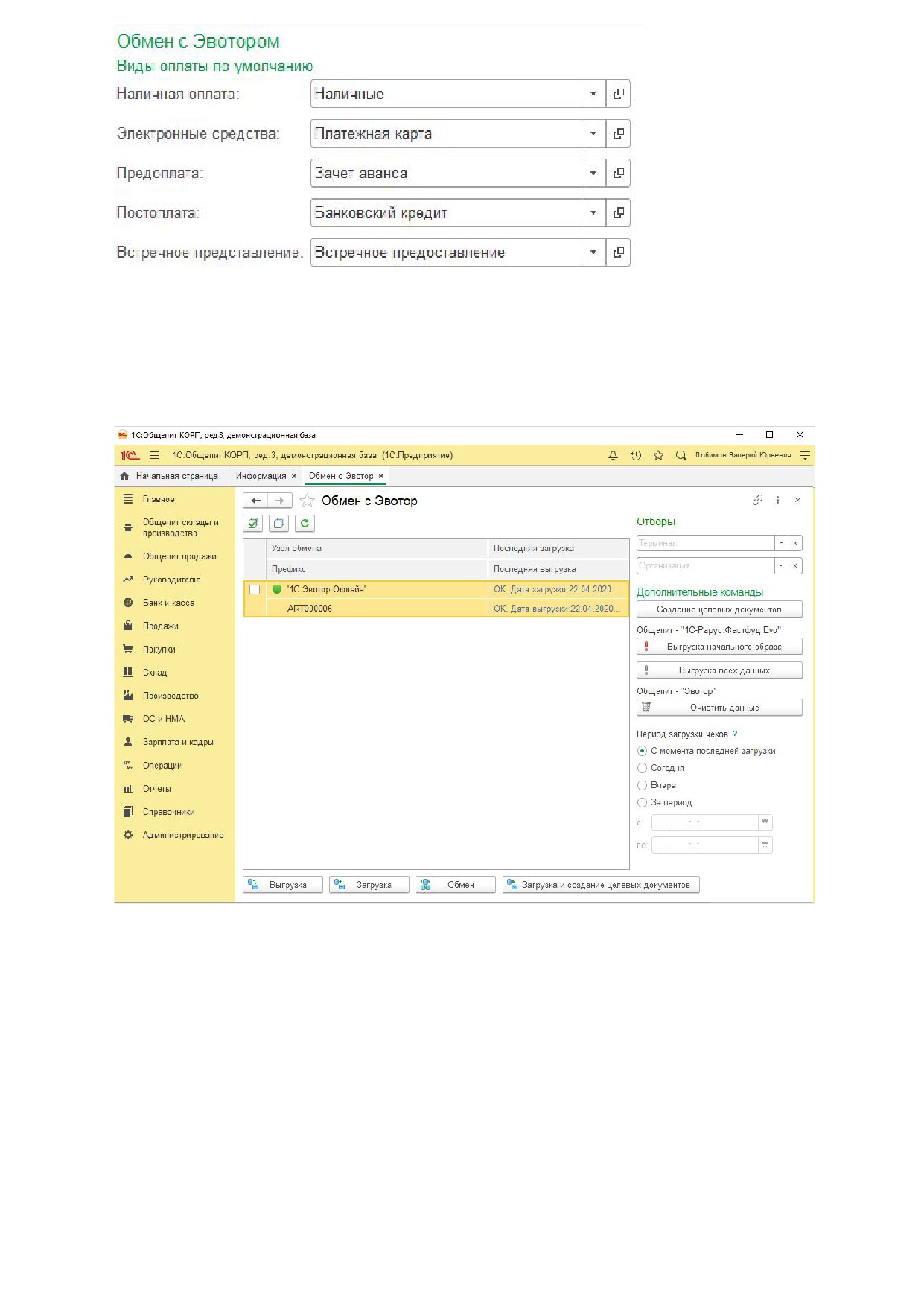Go forward with the right arrow button

point(279,501)
